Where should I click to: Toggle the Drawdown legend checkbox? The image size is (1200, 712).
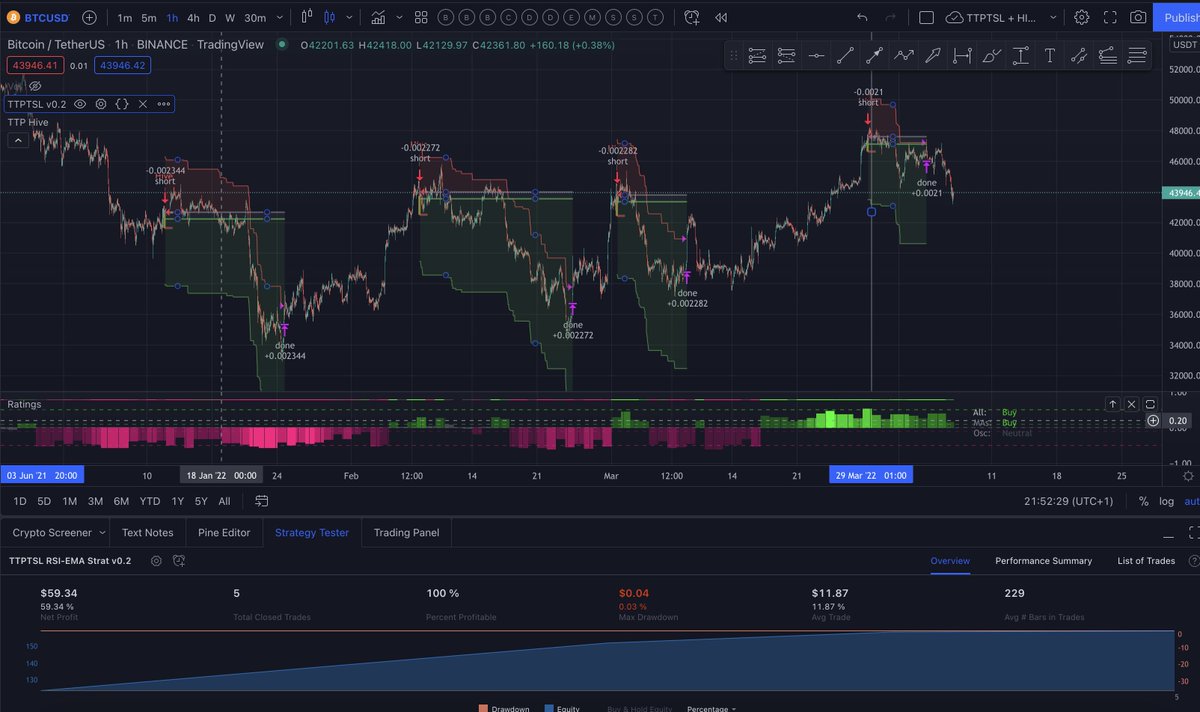[488, 708]
